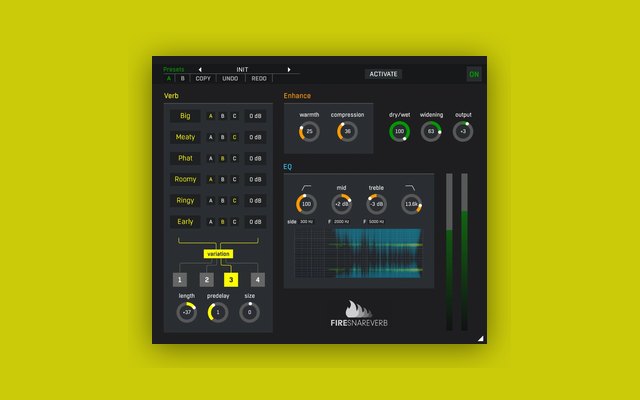Open the Presets menu

(x=173, y=69)
